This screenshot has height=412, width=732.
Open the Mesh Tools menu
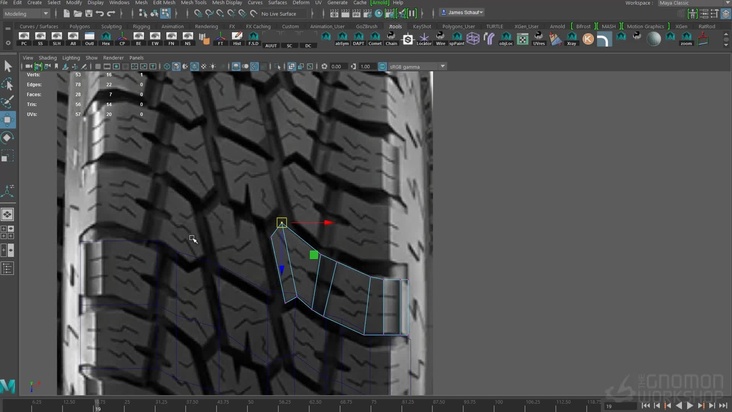point(193,3)
